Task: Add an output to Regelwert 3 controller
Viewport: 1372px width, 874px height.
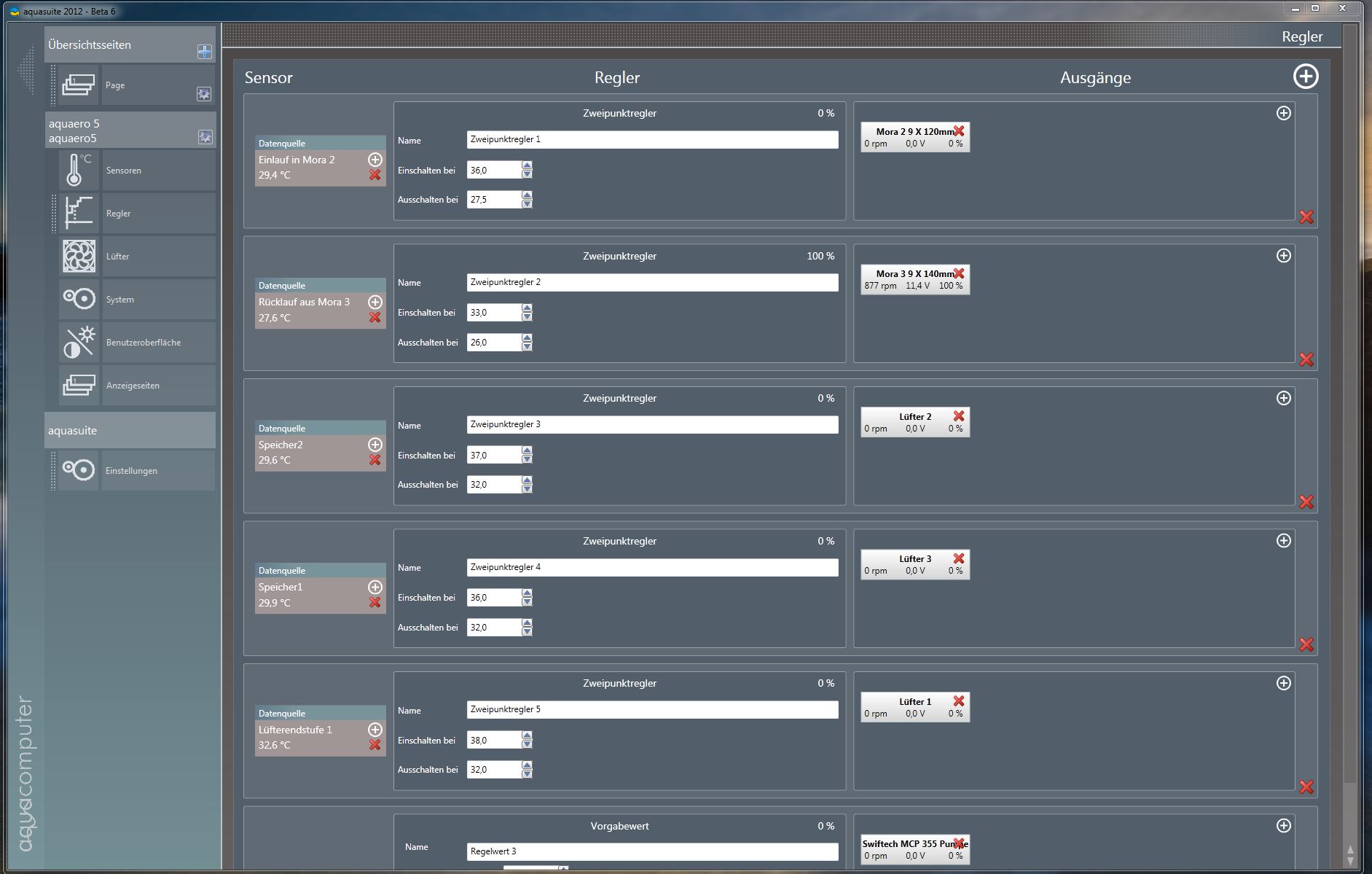Action: click(1284, 826)
